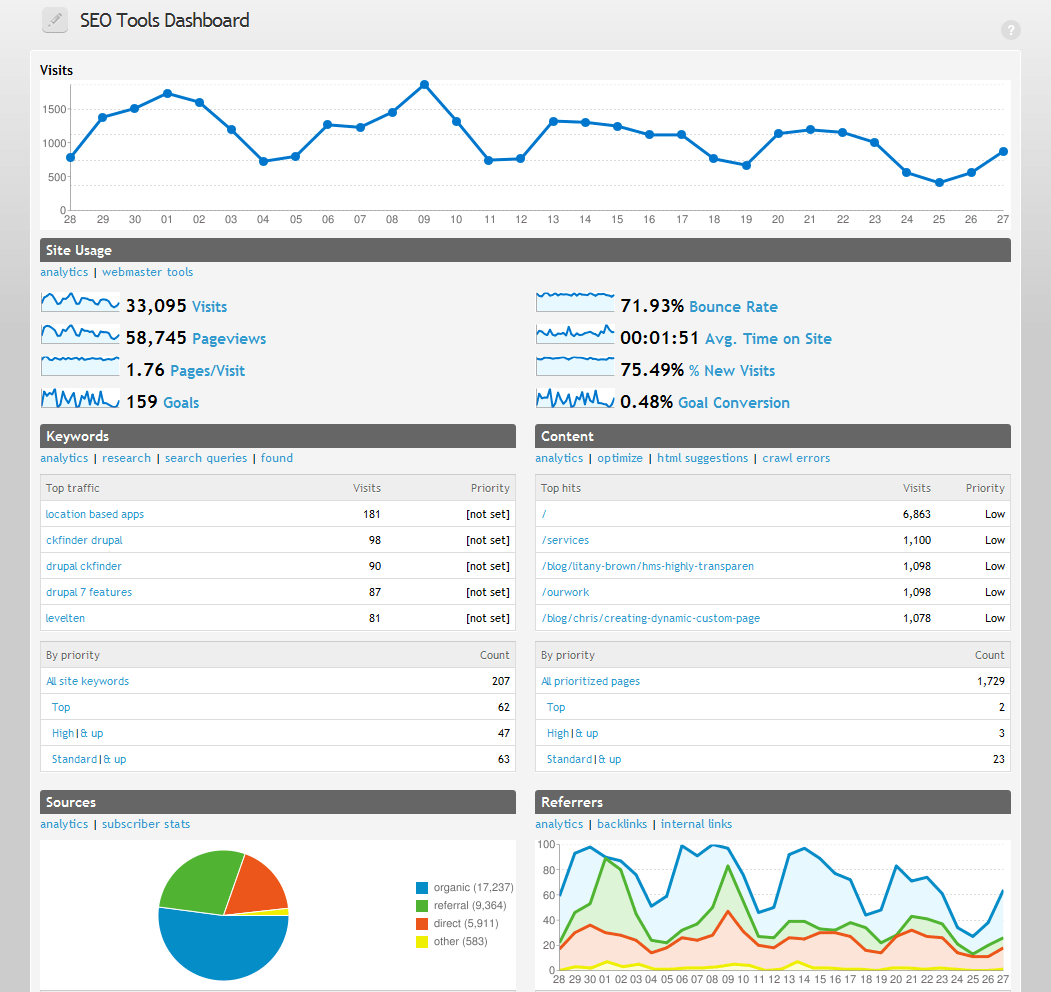The width and height of the screenshot is (1051, 992).
Task: Click the highest peak point on the Visits chart
Action: (423, 85)
